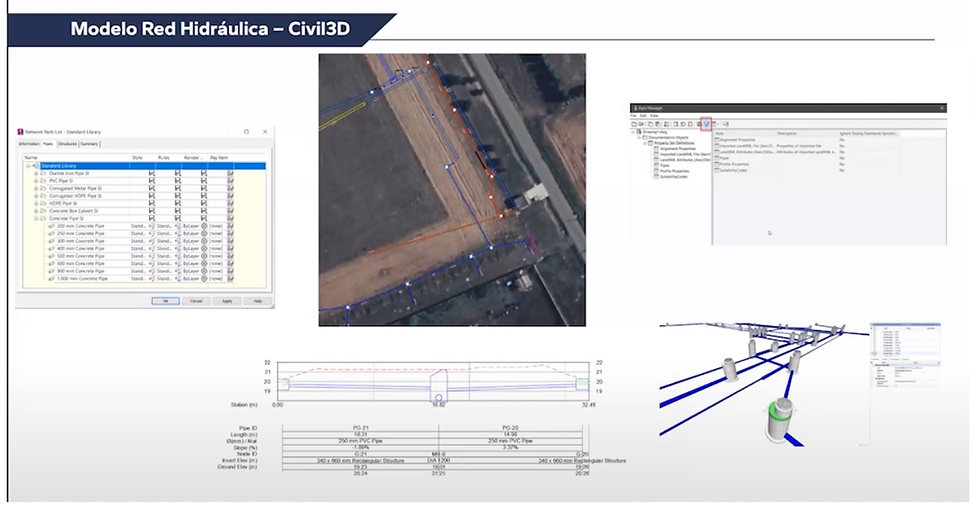Click the Pay Item column header
The image size is (980, 506).
pos(219,157)
